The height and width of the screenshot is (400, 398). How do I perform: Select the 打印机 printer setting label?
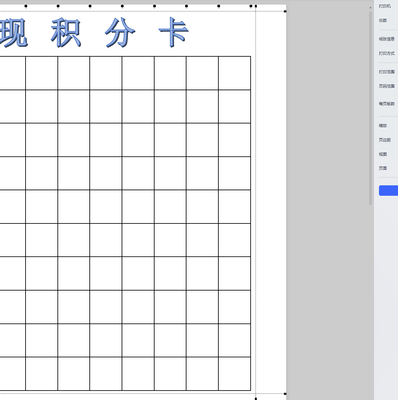click(x=384, y=6)
